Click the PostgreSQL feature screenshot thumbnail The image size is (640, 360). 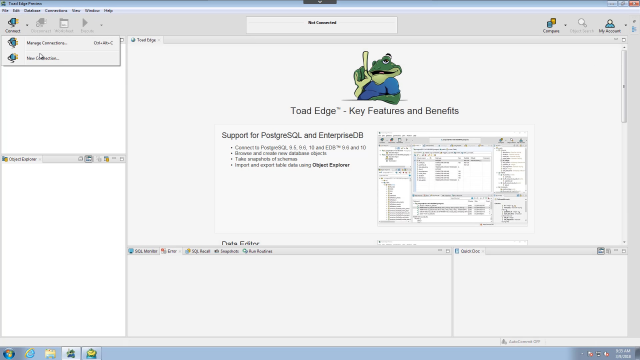point(452,179)
